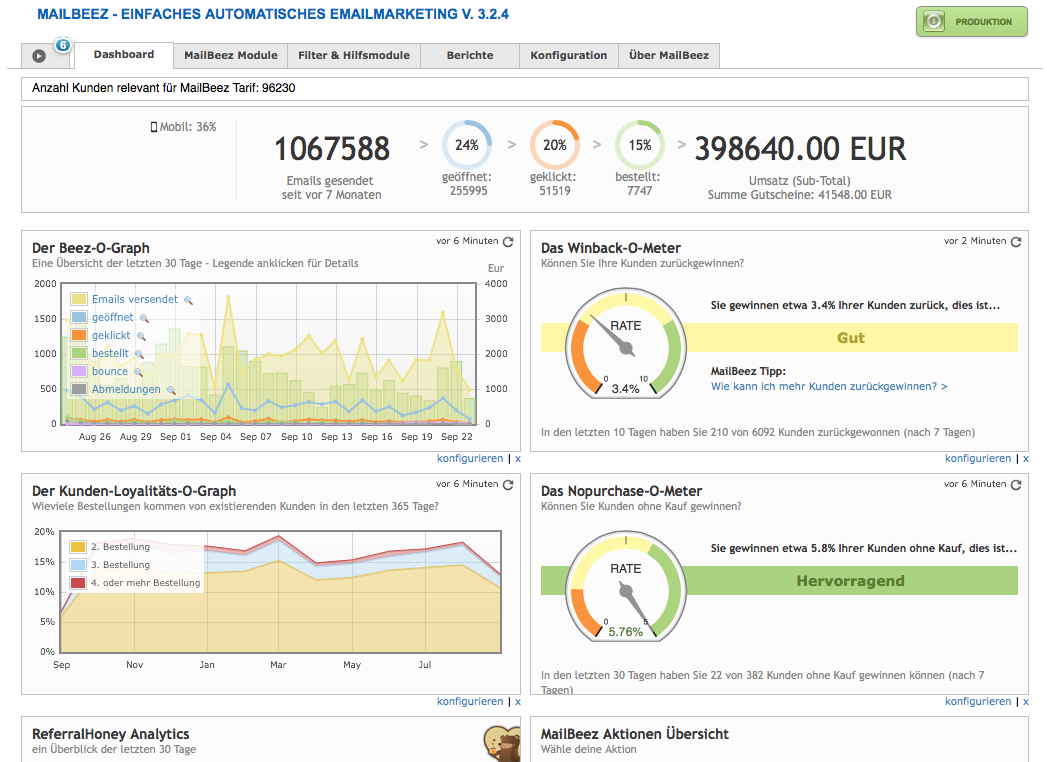Image resolution: width=1047 pixels, height=762 pixels.
Task: Click the '2. Bestellung' legend swatch
Action: click(78, 547)
